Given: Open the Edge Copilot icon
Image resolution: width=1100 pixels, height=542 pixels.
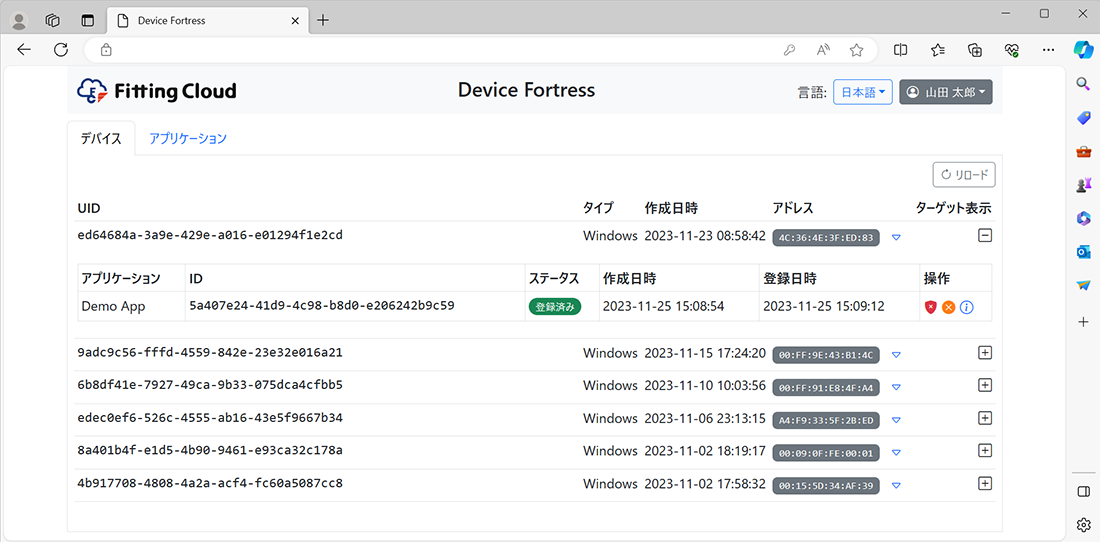Looking at the screenshot, I should [1083, 49].
